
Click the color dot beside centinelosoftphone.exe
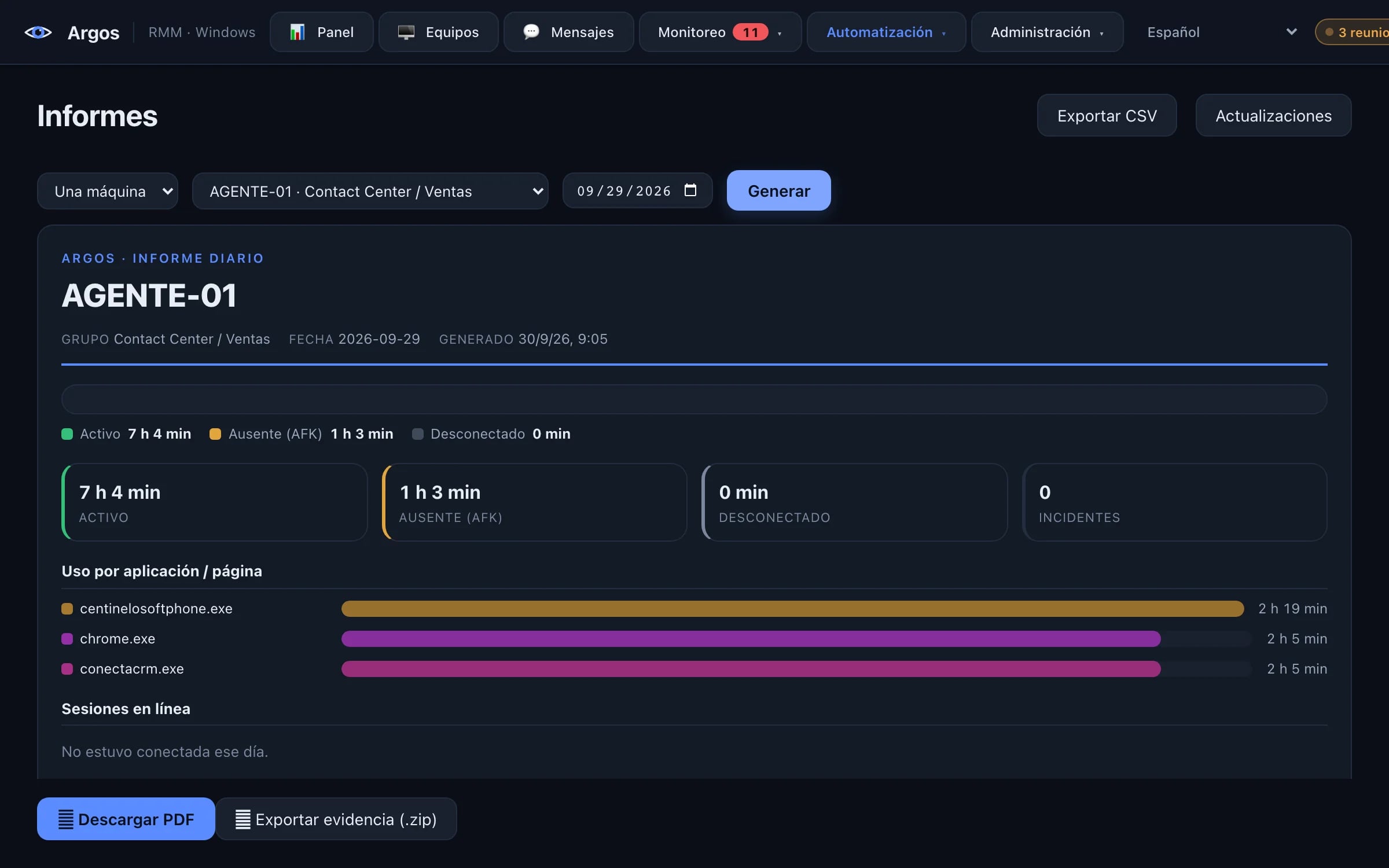pyautogui.click(x=67, y=609)
